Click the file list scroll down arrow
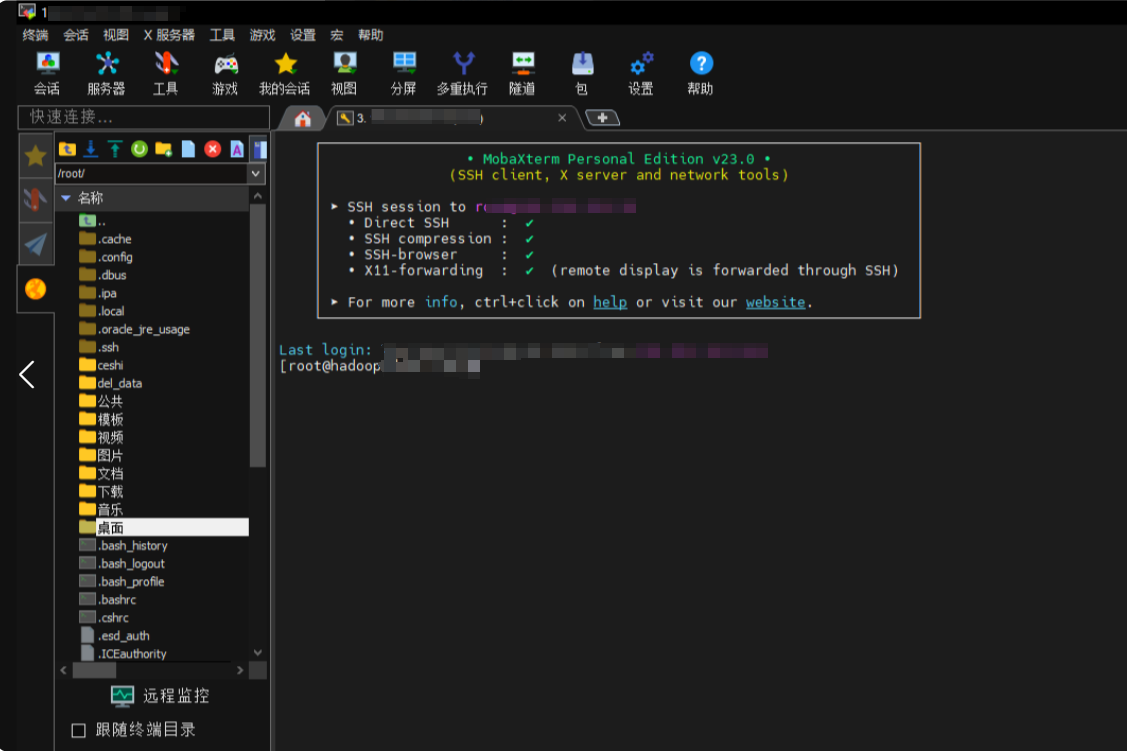The image size is (1127, 751). (x=258, y=653)
